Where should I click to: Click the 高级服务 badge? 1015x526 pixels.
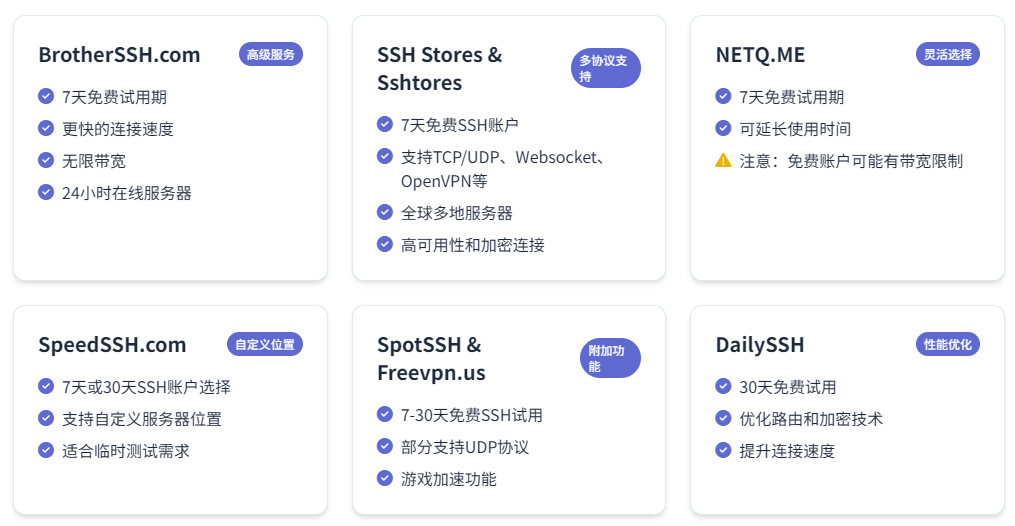coord(271,54)
